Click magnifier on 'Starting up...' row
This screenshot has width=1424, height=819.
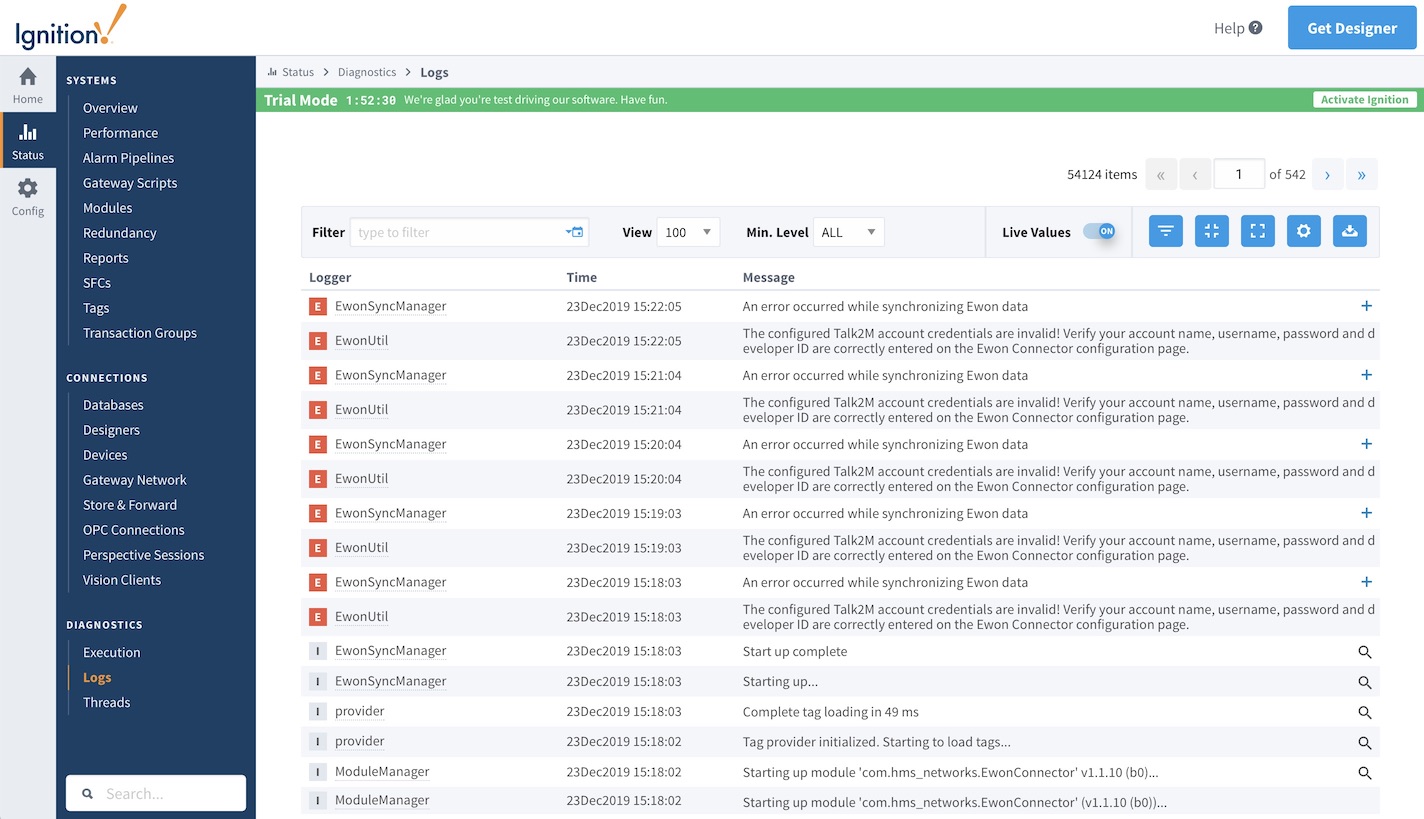[1365, 682]
